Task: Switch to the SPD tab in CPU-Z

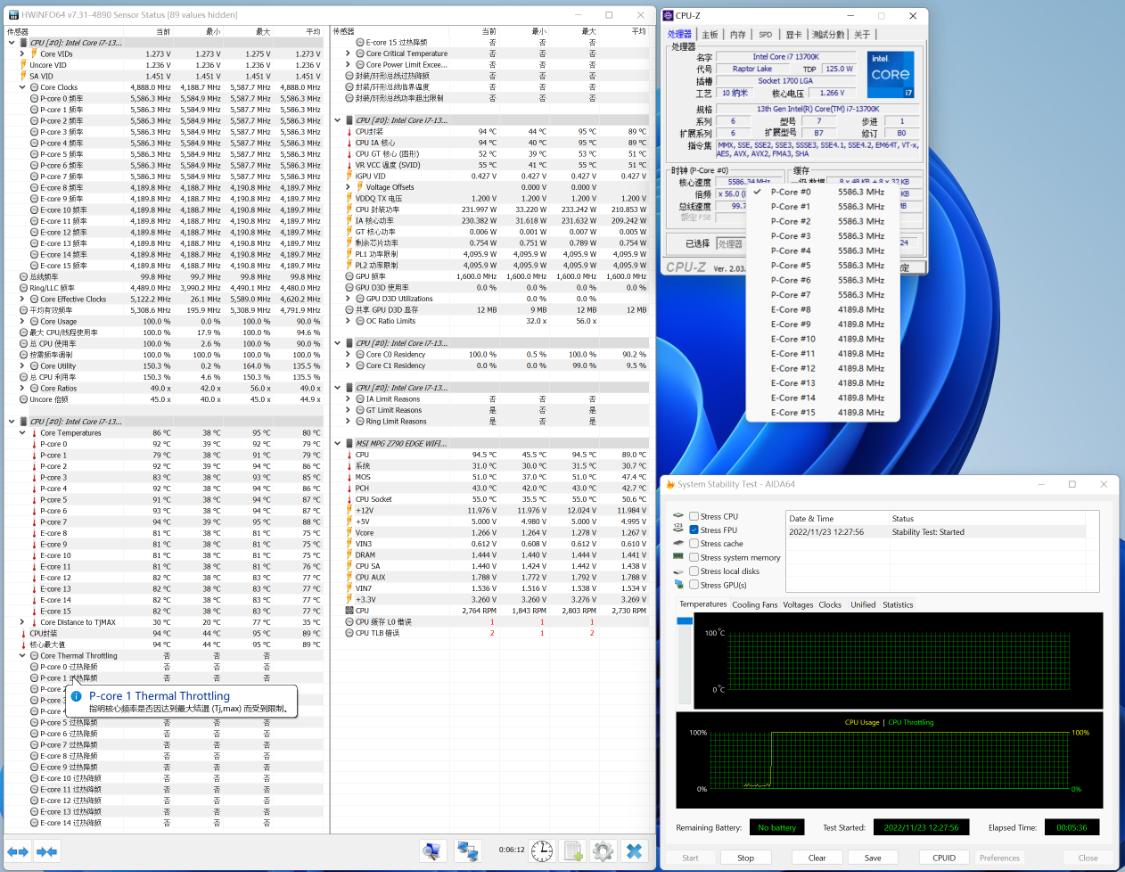Action: point(764,33)
